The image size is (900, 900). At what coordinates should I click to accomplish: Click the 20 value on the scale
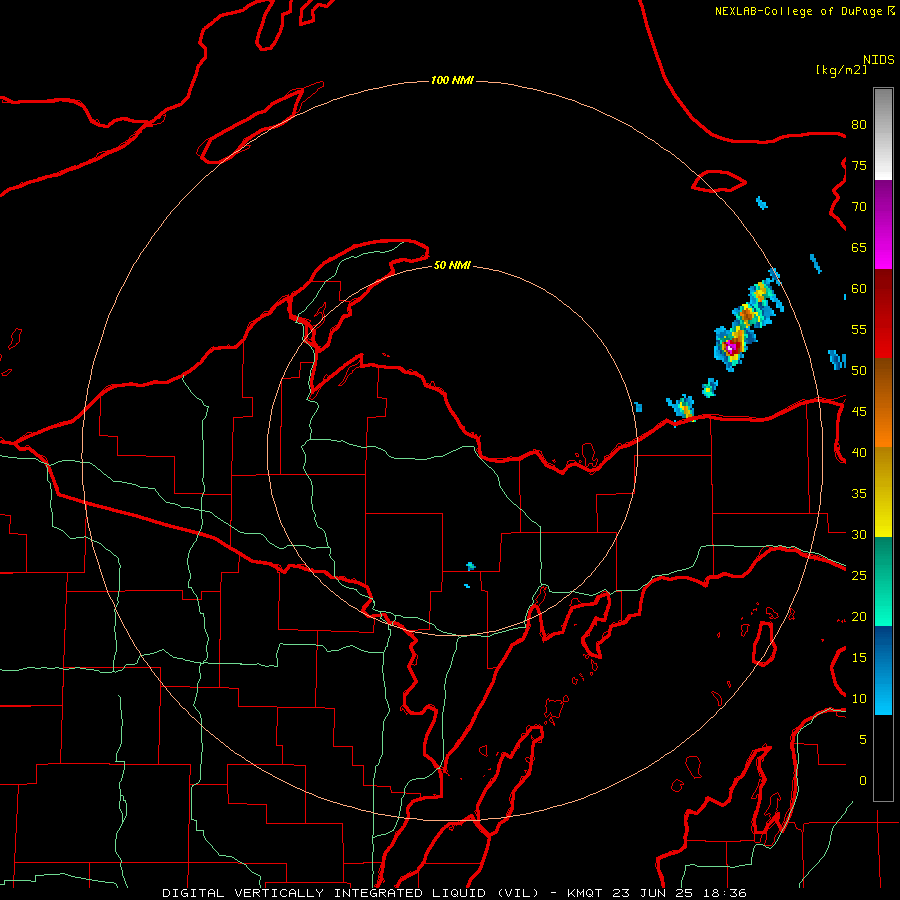[859, 617]
